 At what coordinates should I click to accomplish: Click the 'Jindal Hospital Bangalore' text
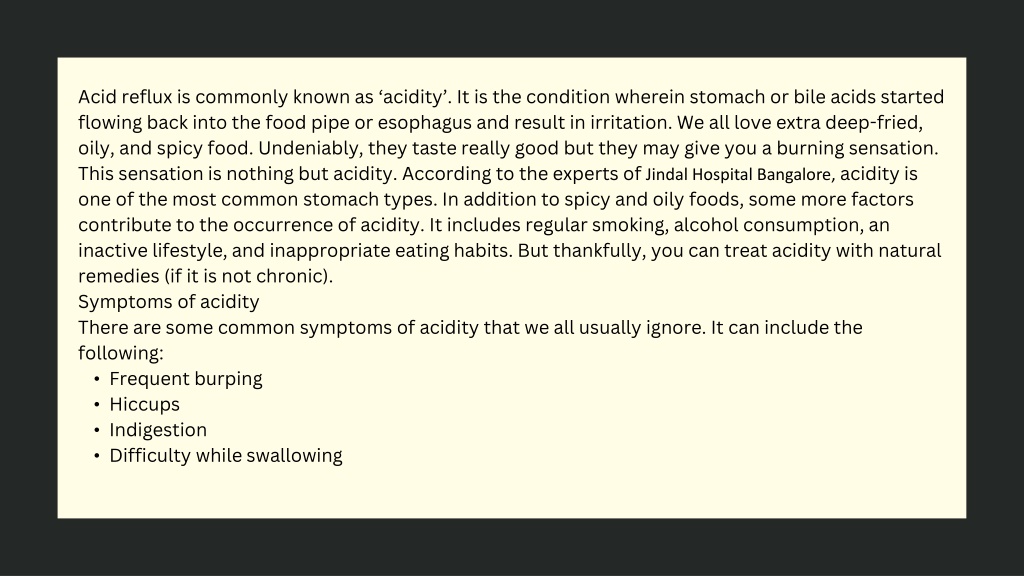739,174
